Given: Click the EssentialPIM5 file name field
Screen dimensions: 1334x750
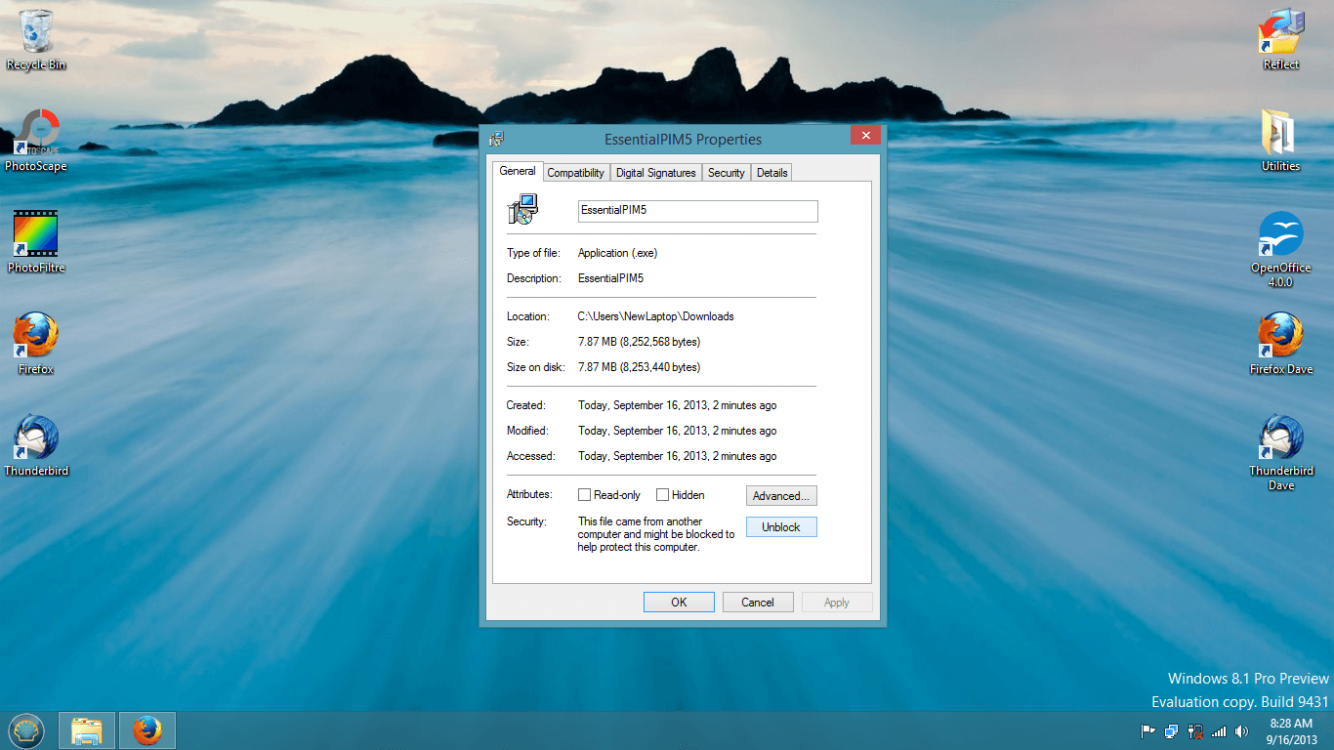Looking at the screenshot, I should click(698, 211).
